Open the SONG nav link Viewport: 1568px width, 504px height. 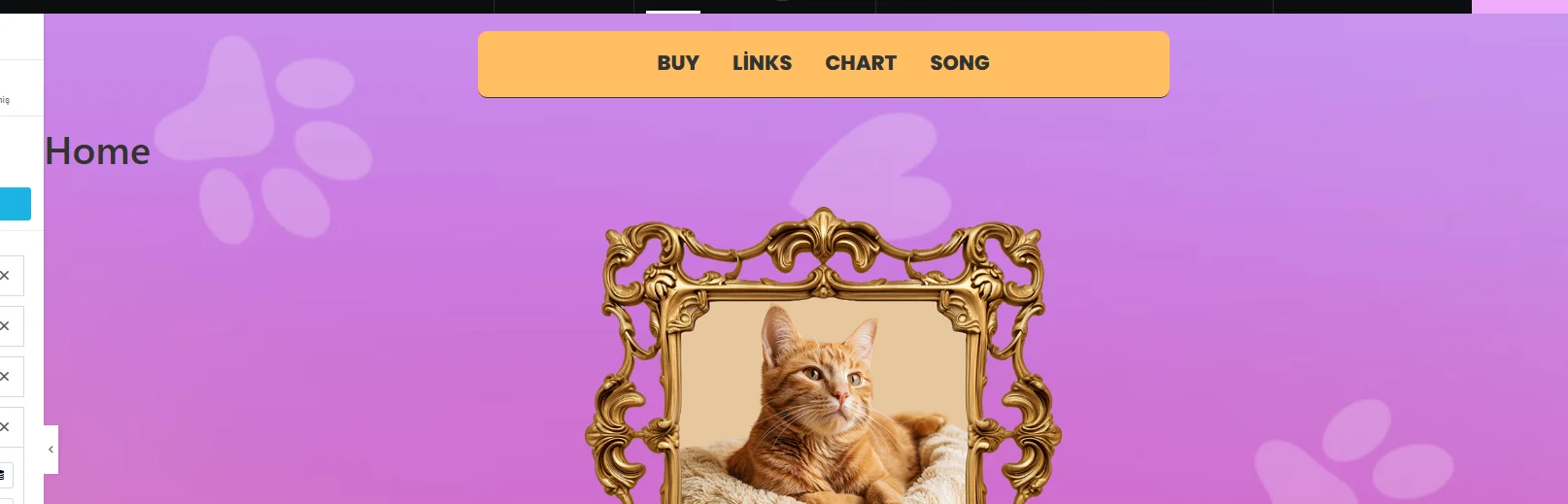[960, 63]
